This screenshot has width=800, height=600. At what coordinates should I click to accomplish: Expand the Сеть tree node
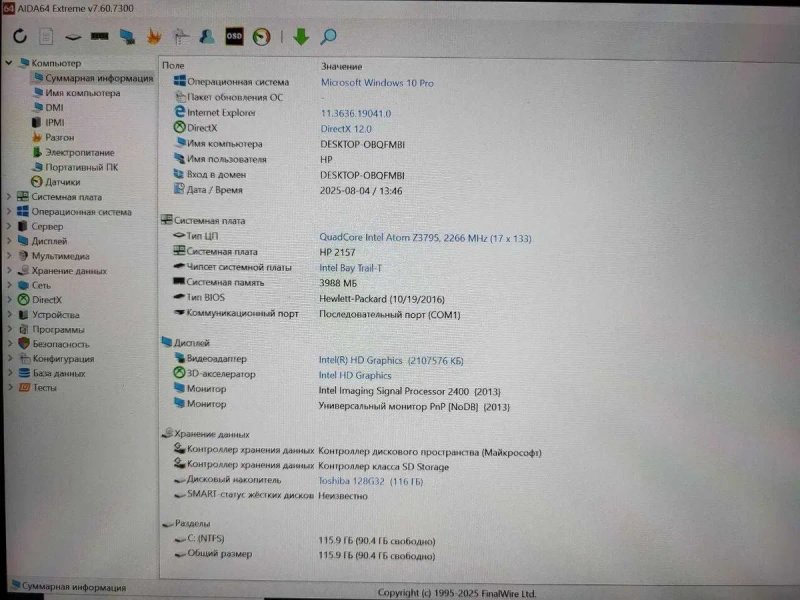coord(9,285)
